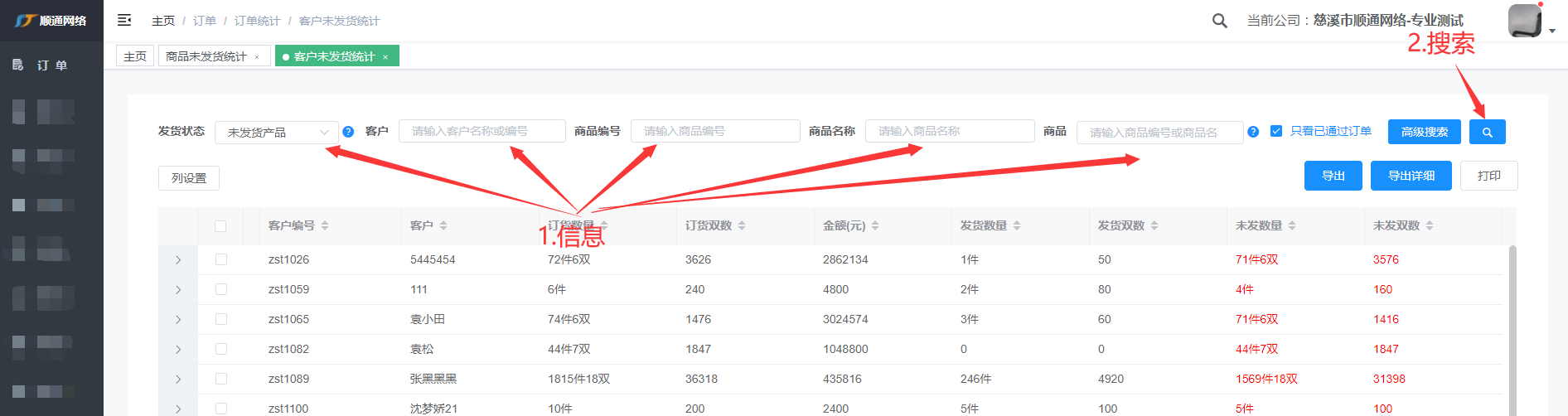Tick the select-all checkbox in table header
The width and height of the screenshot is (1568, 416).
point(220,226)
